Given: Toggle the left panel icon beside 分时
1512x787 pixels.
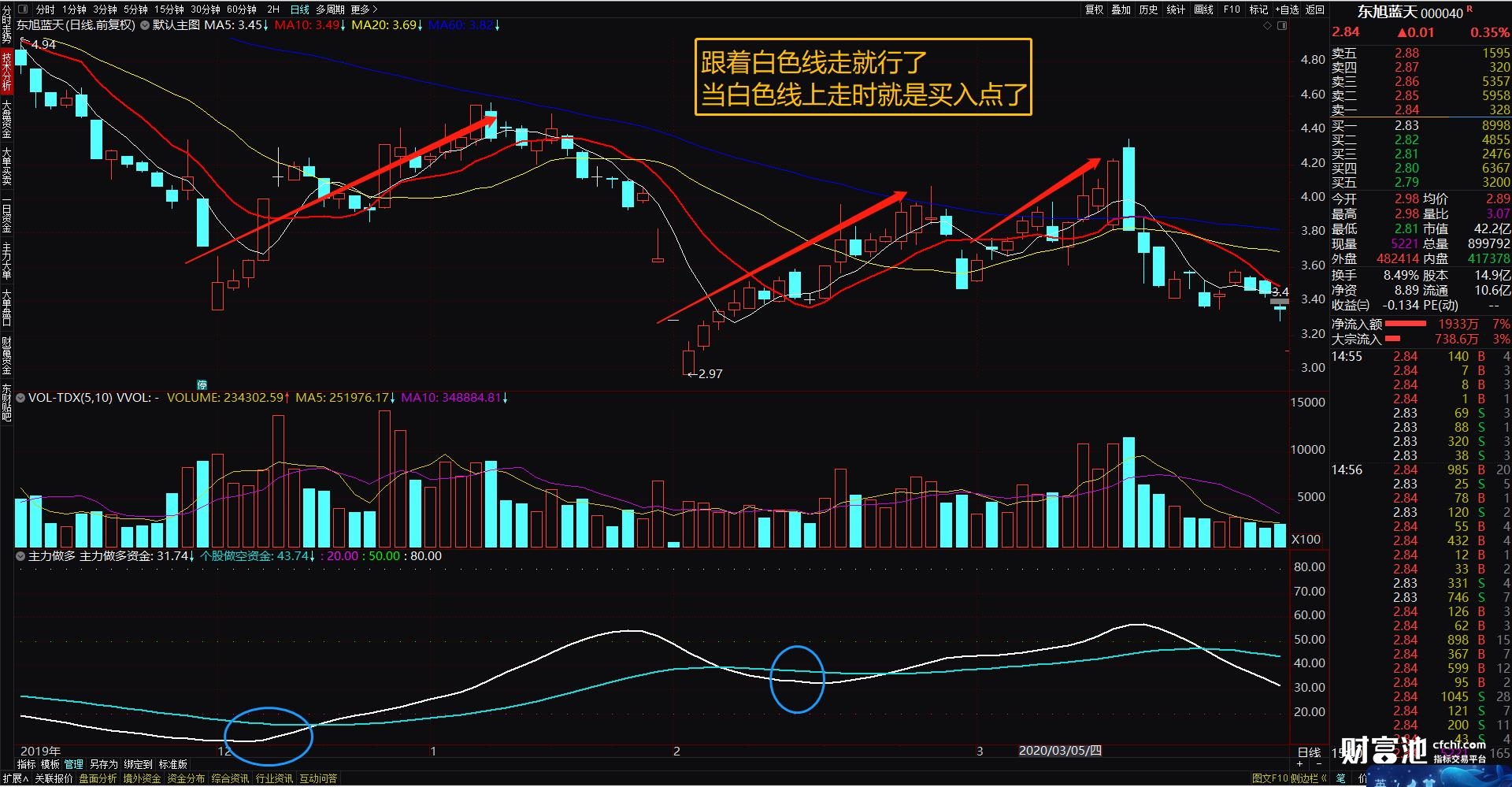Looking at the screenshot, I should [x=22, y=9].
